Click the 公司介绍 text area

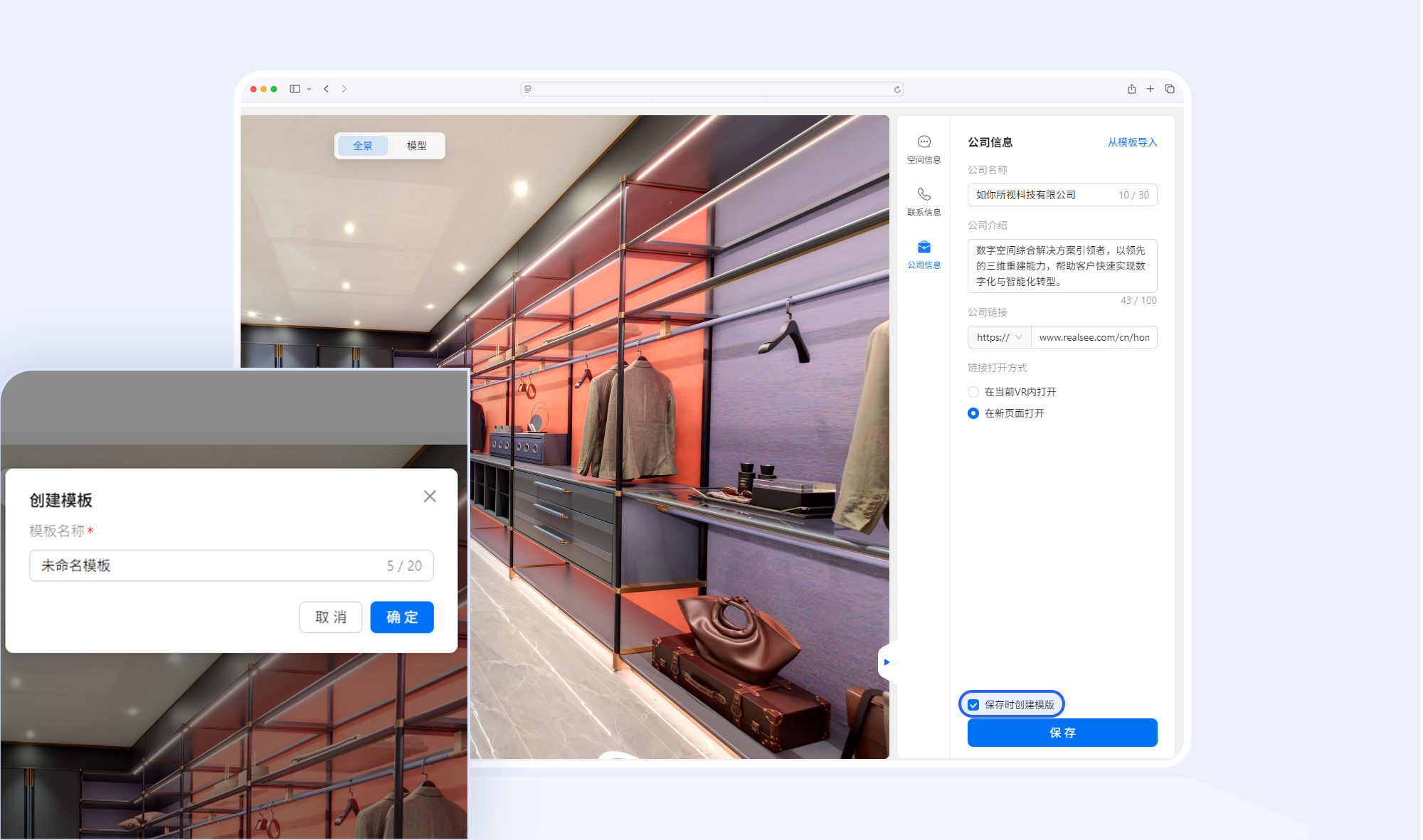(1062, 266)
